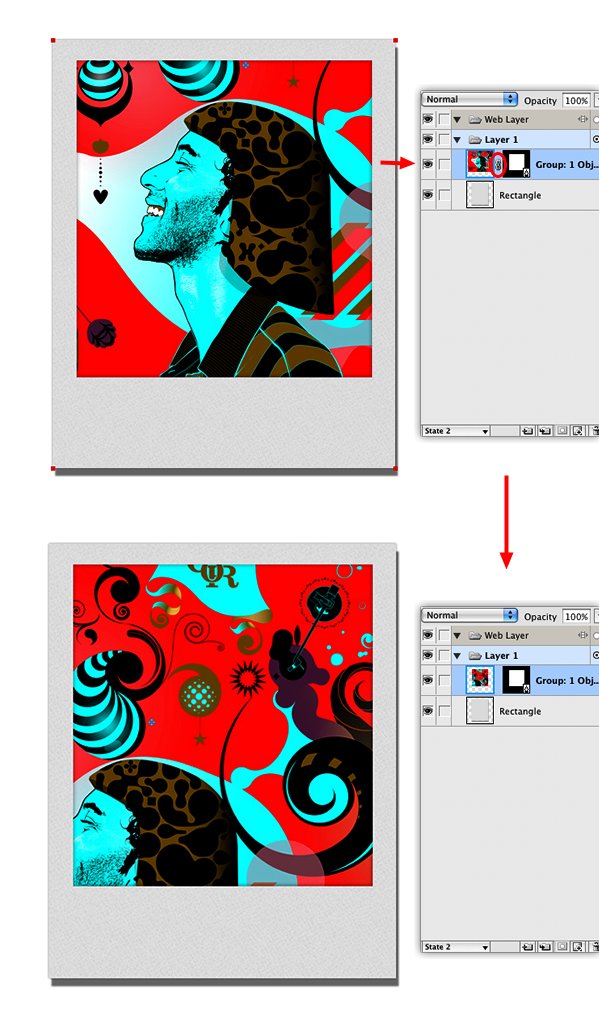Hide Rectangle object in lower Layers panel
The image size is (599, 1036).
[x=428, y=711]
